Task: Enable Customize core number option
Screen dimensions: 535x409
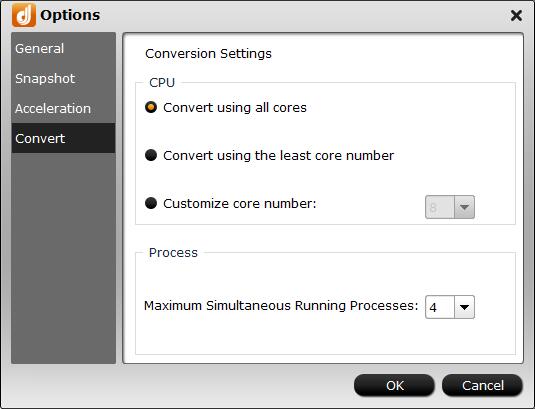Action: point(151,203)
